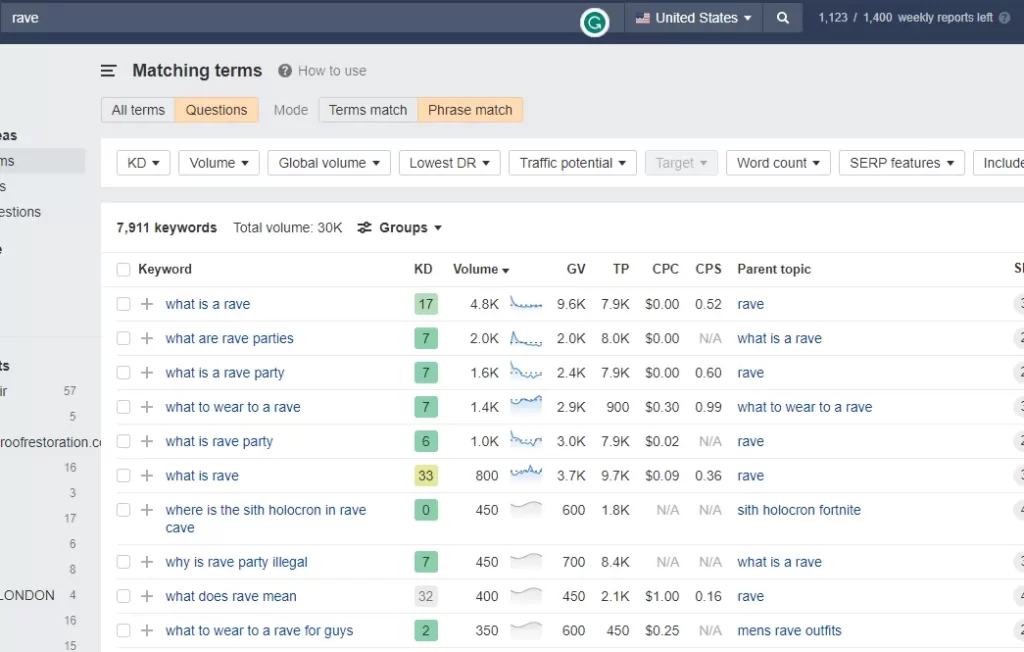
Task: Open the Groups dropdown
Action: click(400, 228)
